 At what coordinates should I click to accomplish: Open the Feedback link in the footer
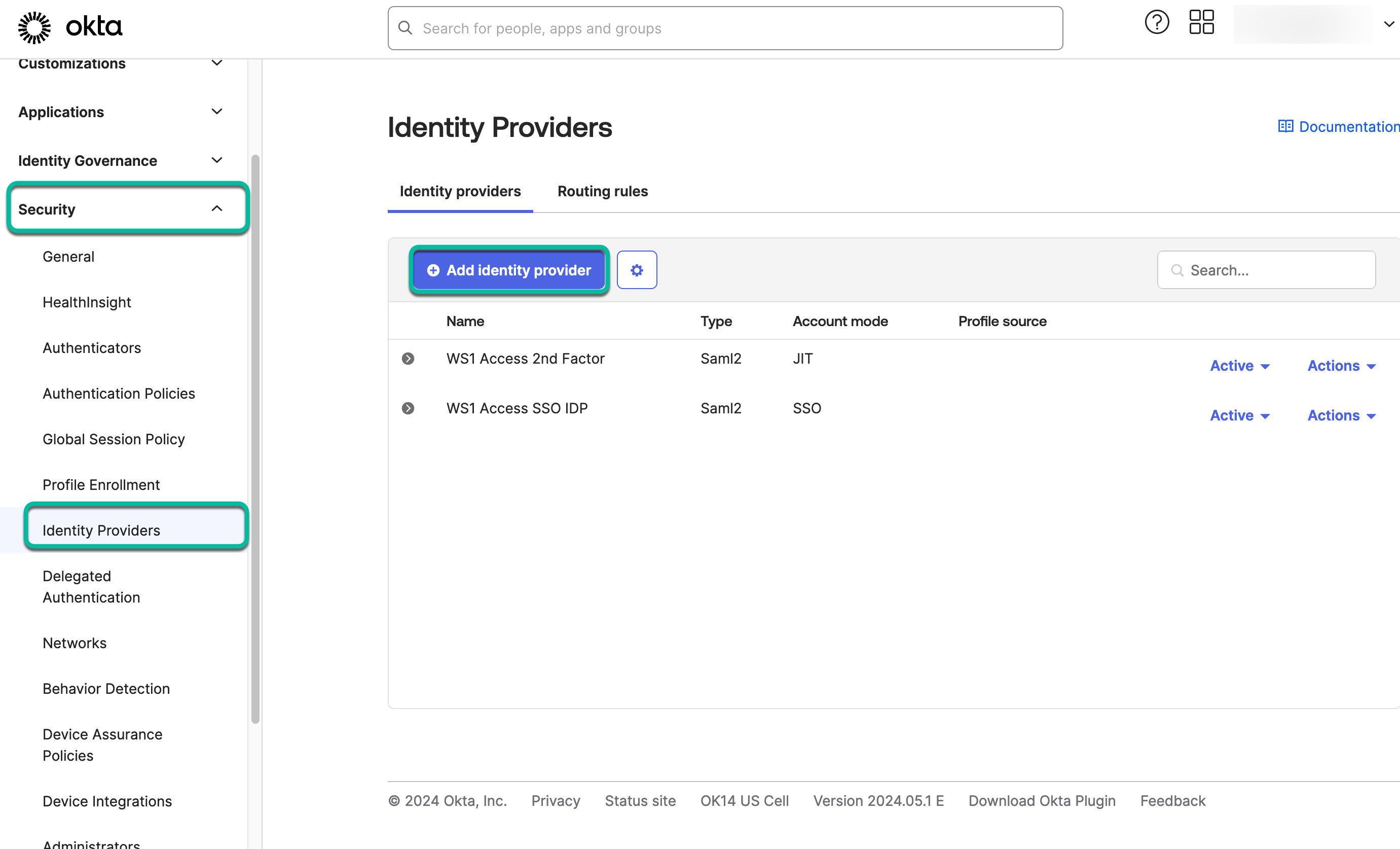click(x=1173, y=800)
